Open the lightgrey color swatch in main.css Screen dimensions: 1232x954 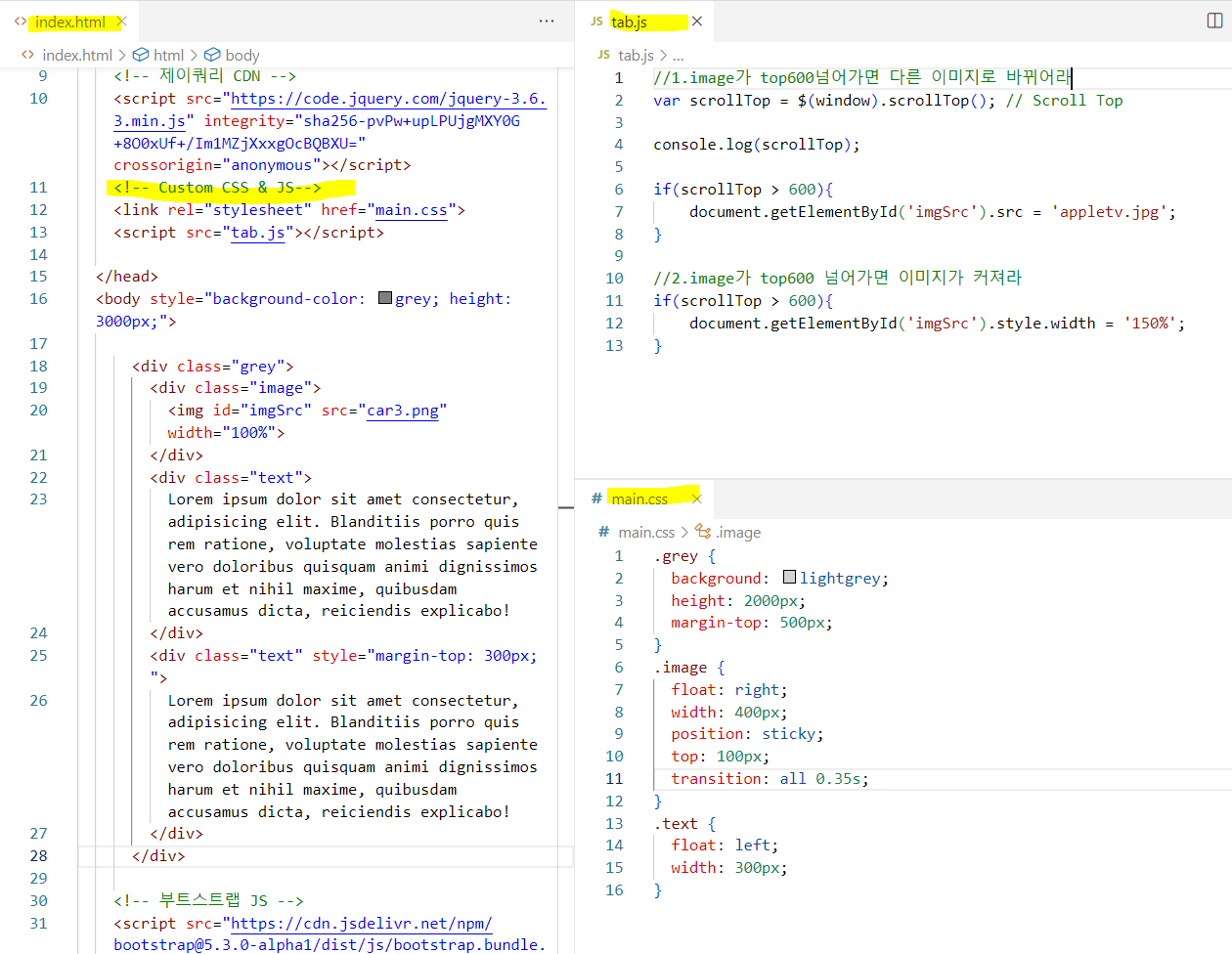(x=790, y=578)
